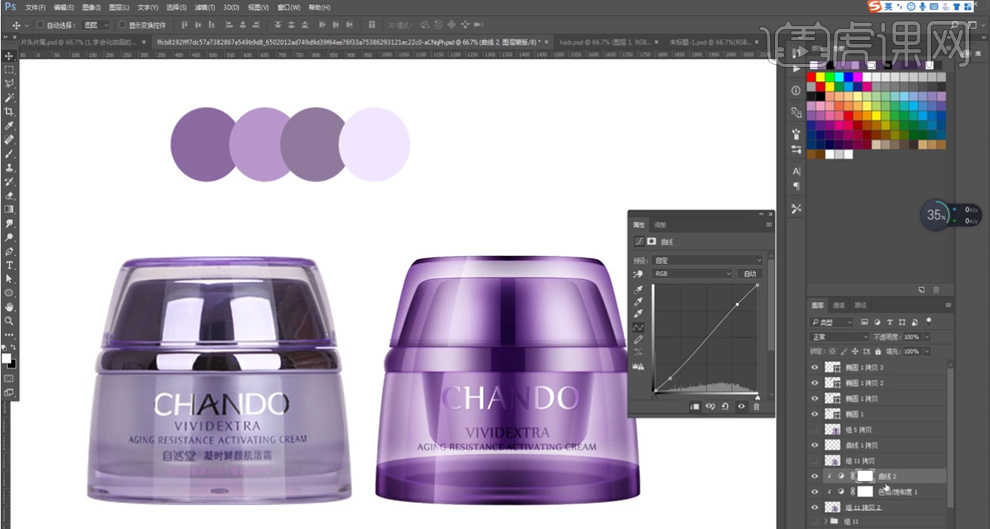Hide the 椭圆 1 拷贝 3 layer
The width and height of the screenshot is (990, 529).
tap(814, 367)
